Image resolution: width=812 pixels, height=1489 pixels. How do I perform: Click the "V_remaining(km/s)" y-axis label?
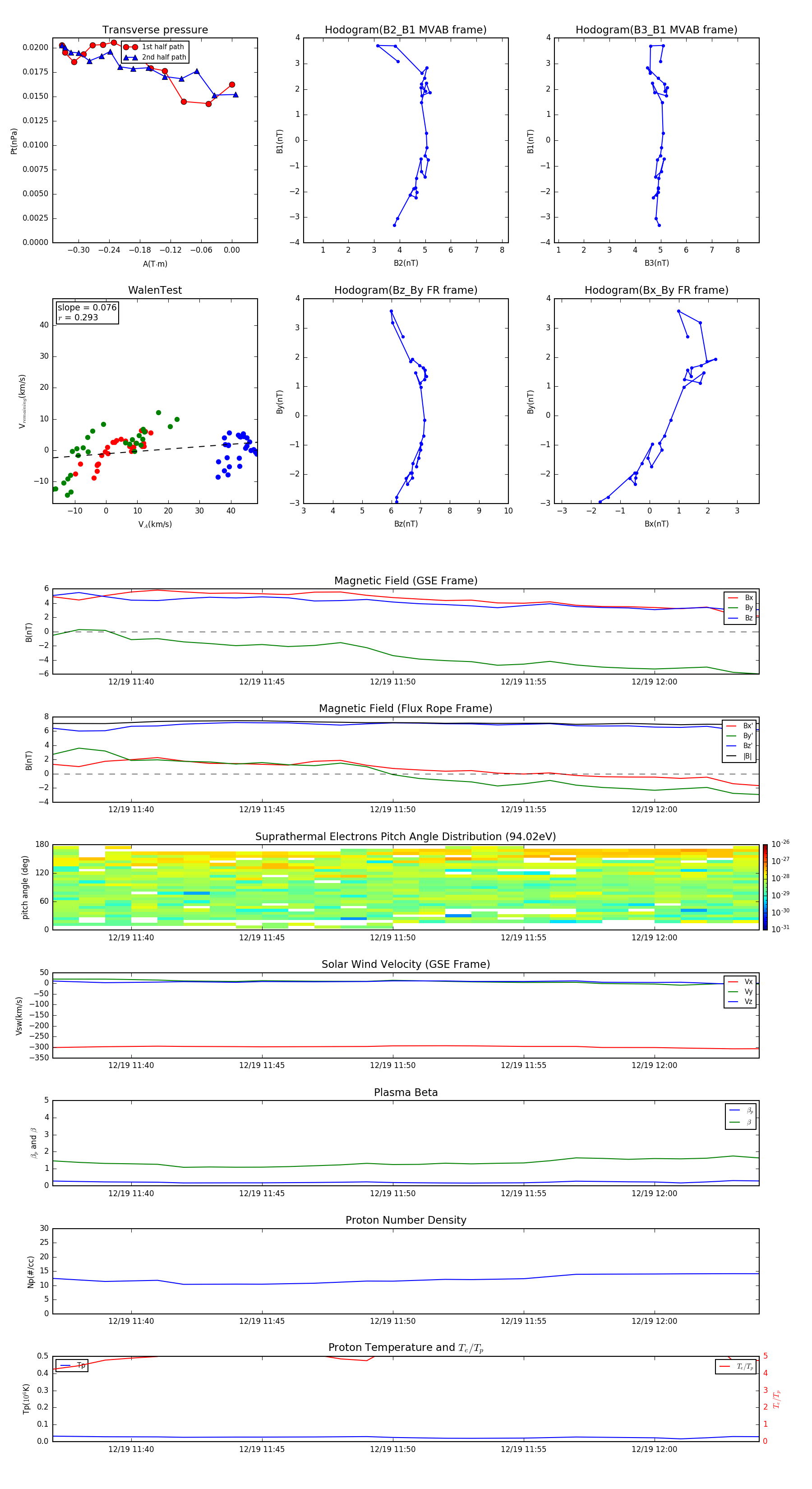click(x=22, y=401)
